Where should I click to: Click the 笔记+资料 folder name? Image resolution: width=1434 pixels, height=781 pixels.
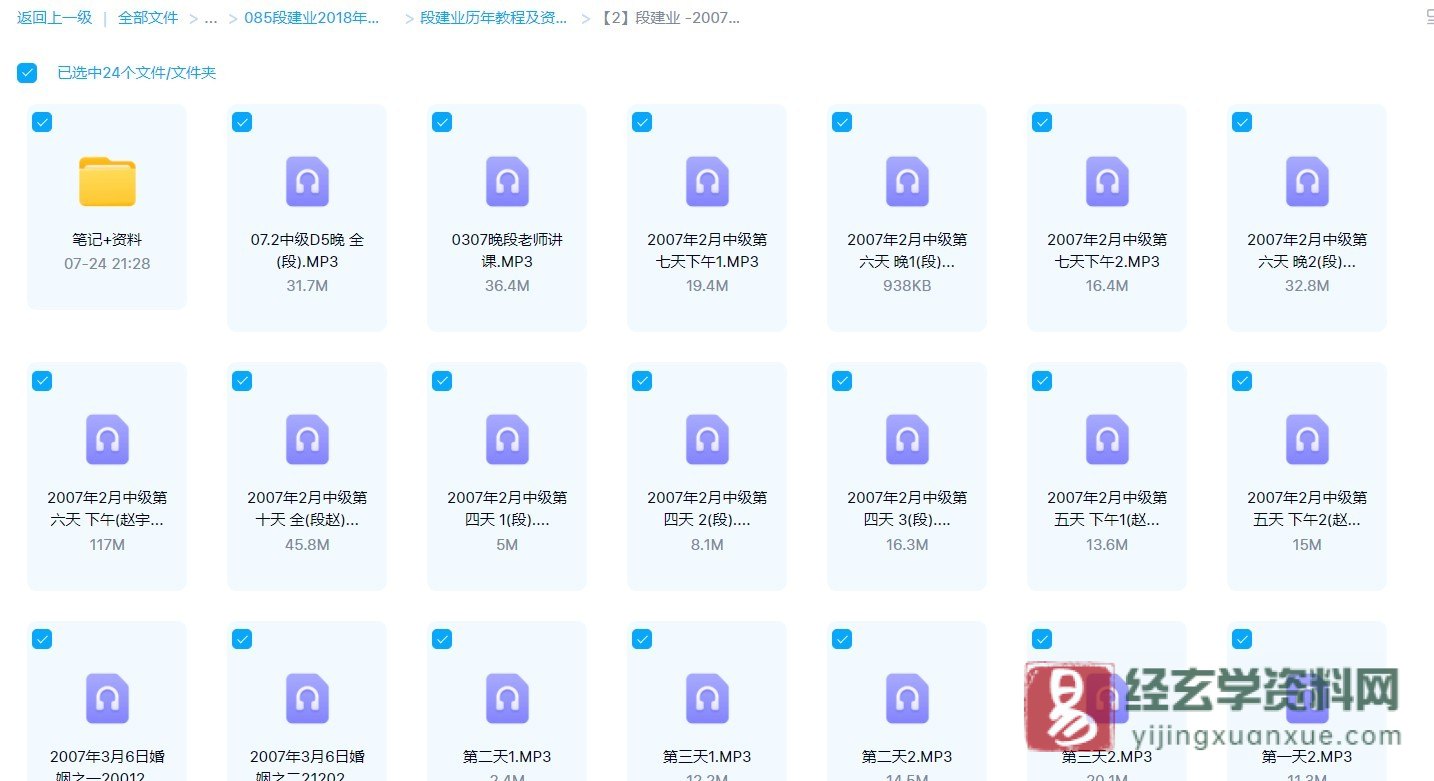click(107, 240)
